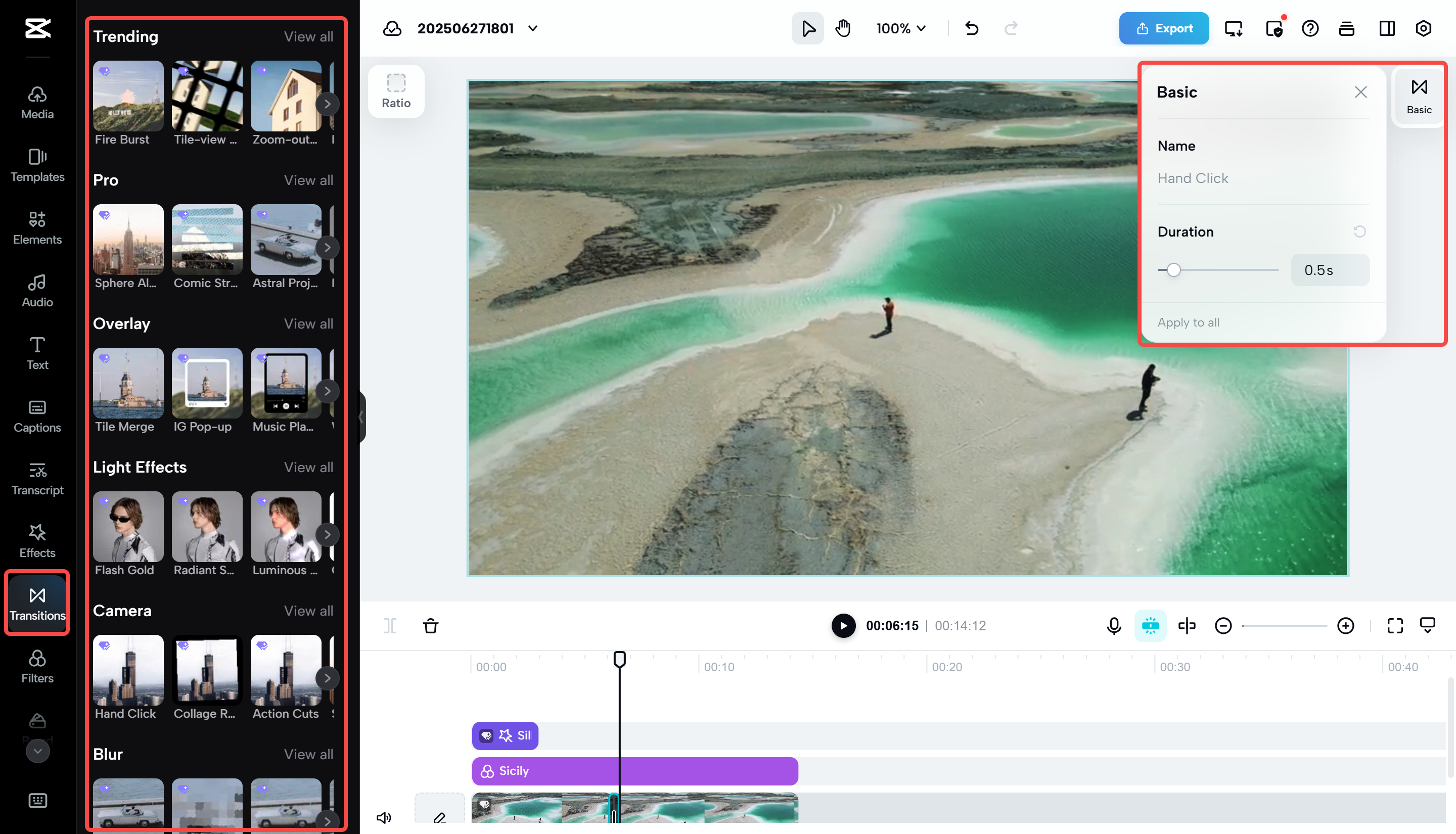Viewport: 1456px width, 834px height.
Task: Mute the timeline audio with the speaker icon
Action: (384, 817)
